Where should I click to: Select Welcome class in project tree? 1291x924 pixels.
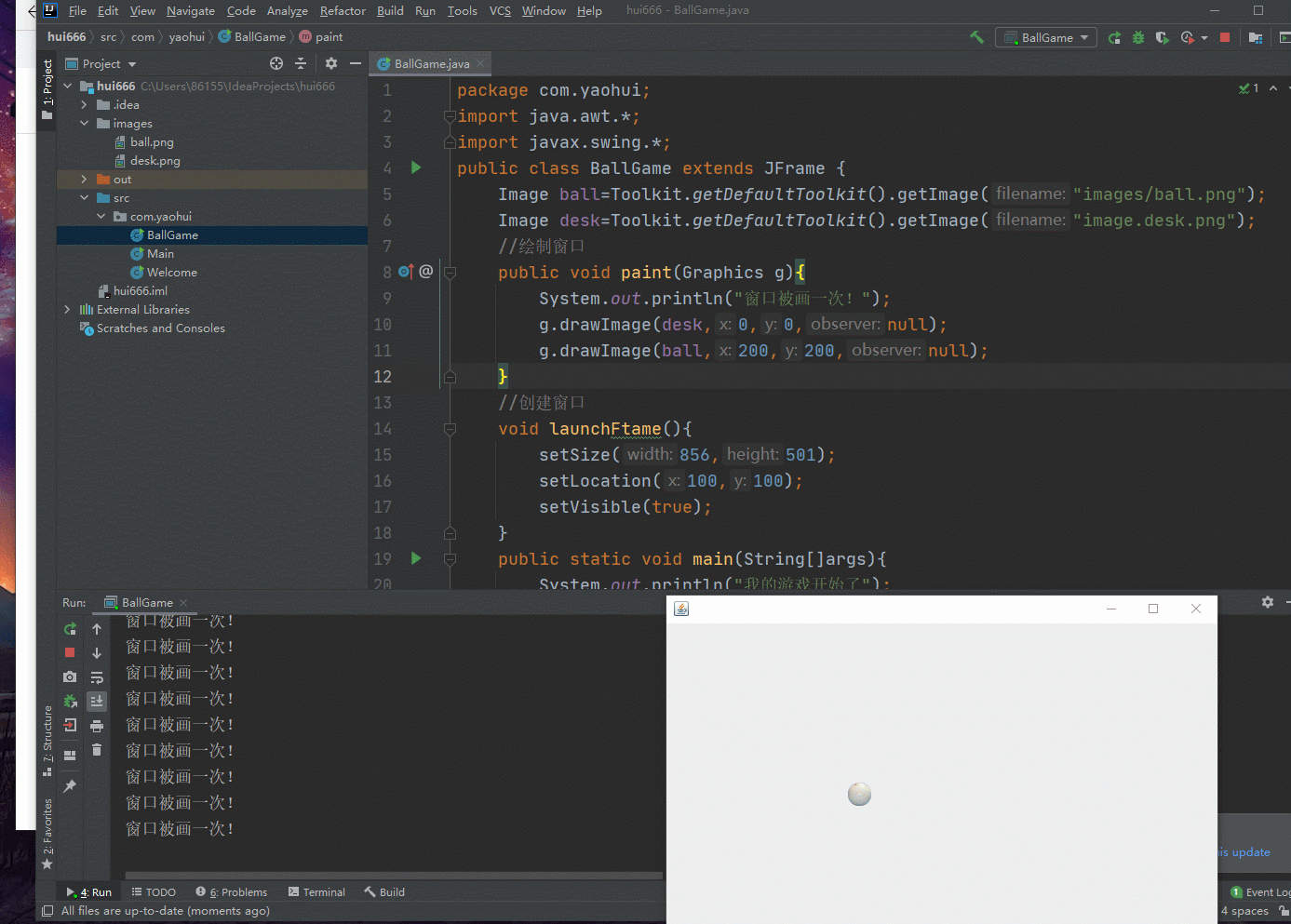tap(171, 272)
